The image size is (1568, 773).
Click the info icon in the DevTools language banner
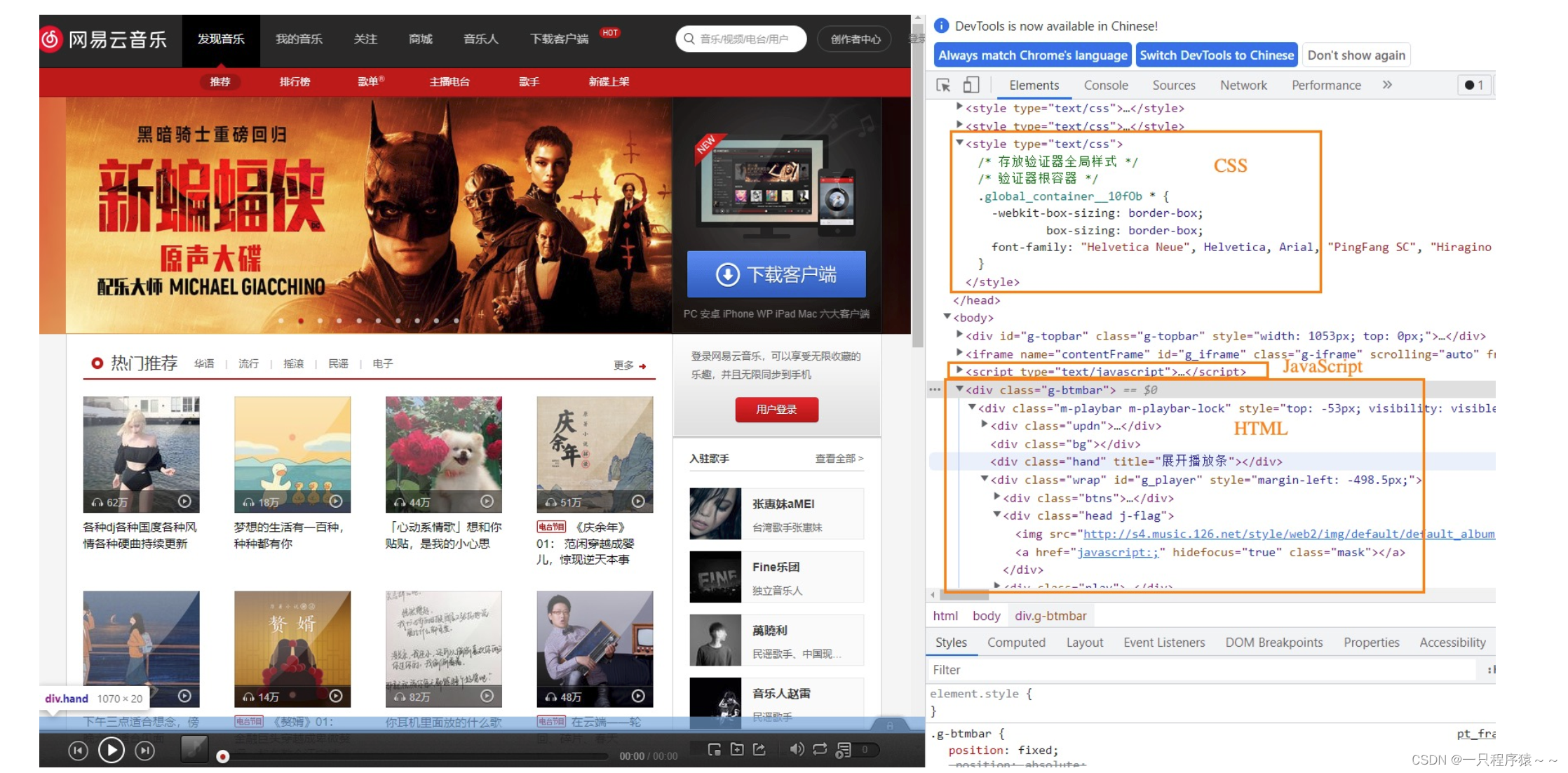(x=941, y=26)
